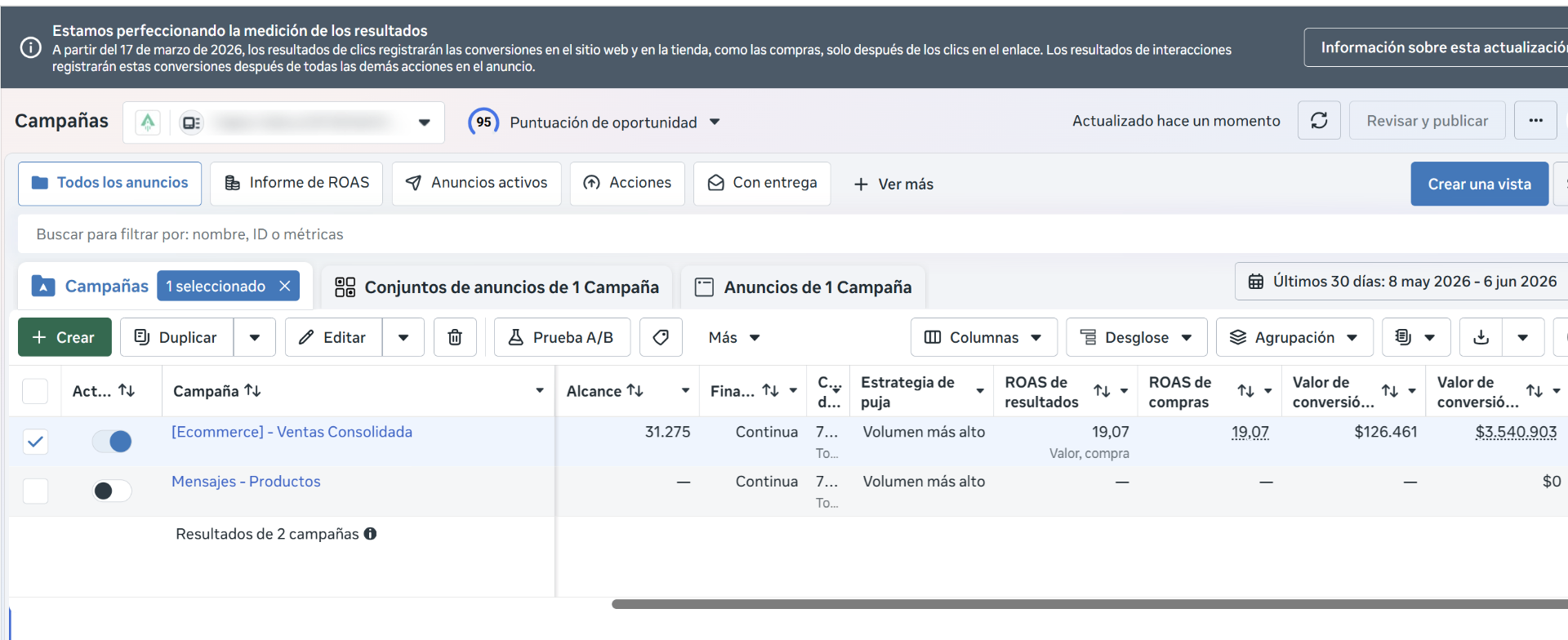Select the Con entrega view tab
The height and width of the screenshot is (640, 1568).
pos(762,183)
